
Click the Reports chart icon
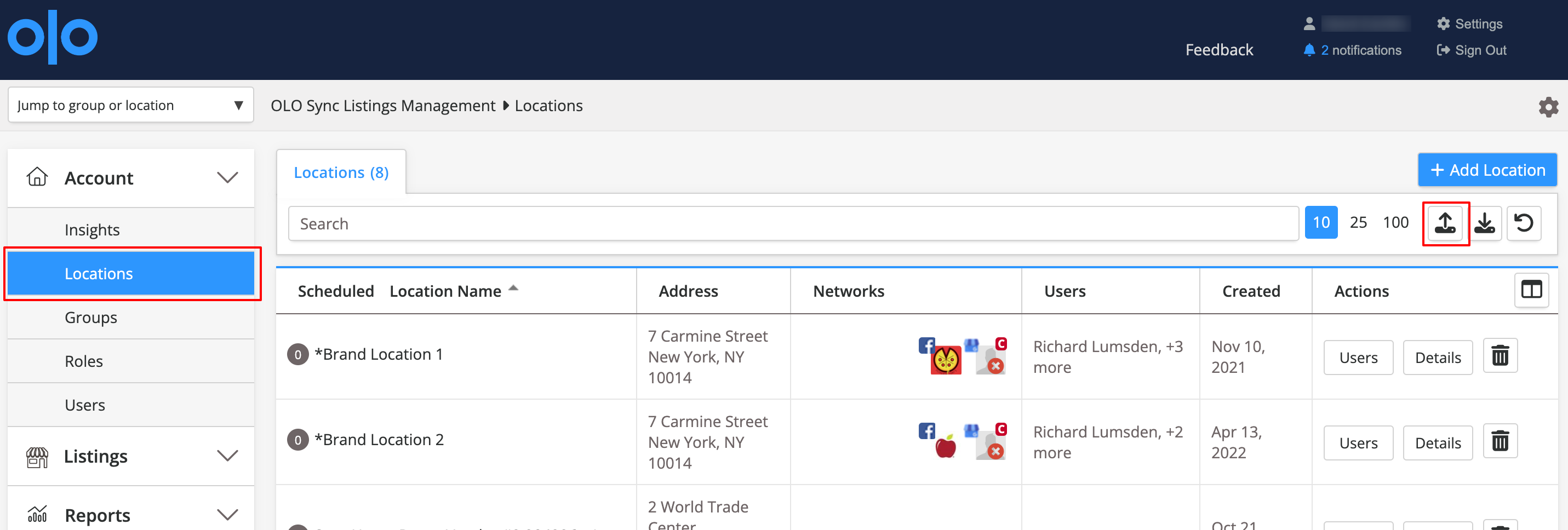click(37, 515)
